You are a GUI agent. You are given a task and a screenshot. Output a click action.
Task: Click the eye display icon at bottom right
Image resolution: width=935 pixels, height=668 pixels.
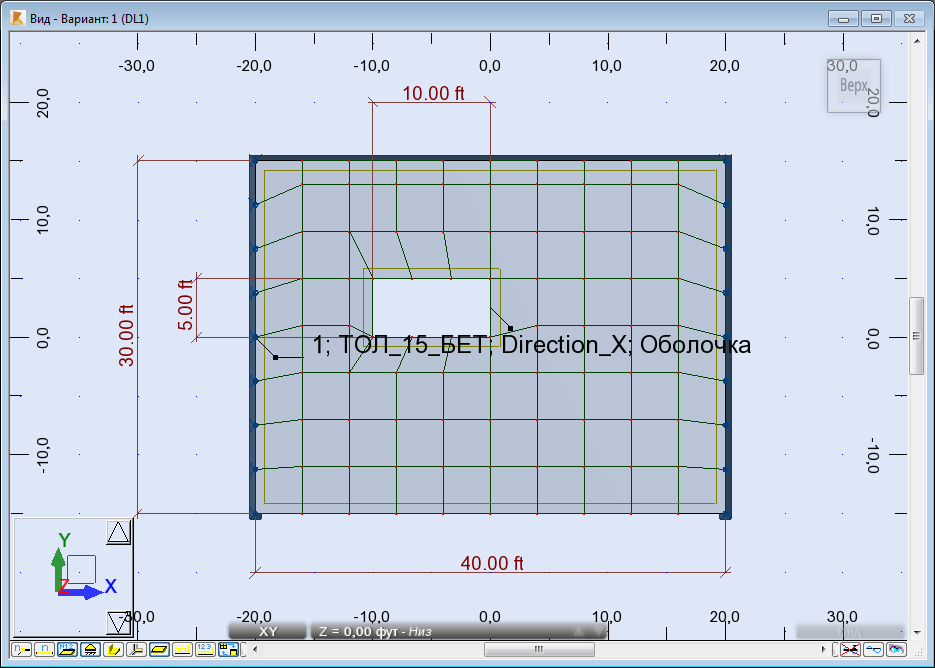tap(896, 649)
